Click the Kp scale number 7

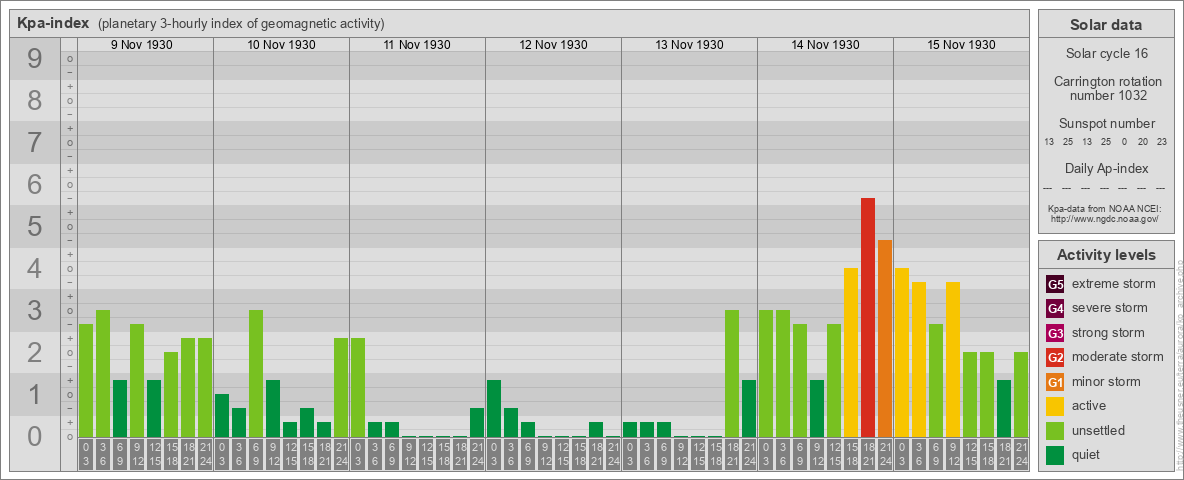point(35,143)
